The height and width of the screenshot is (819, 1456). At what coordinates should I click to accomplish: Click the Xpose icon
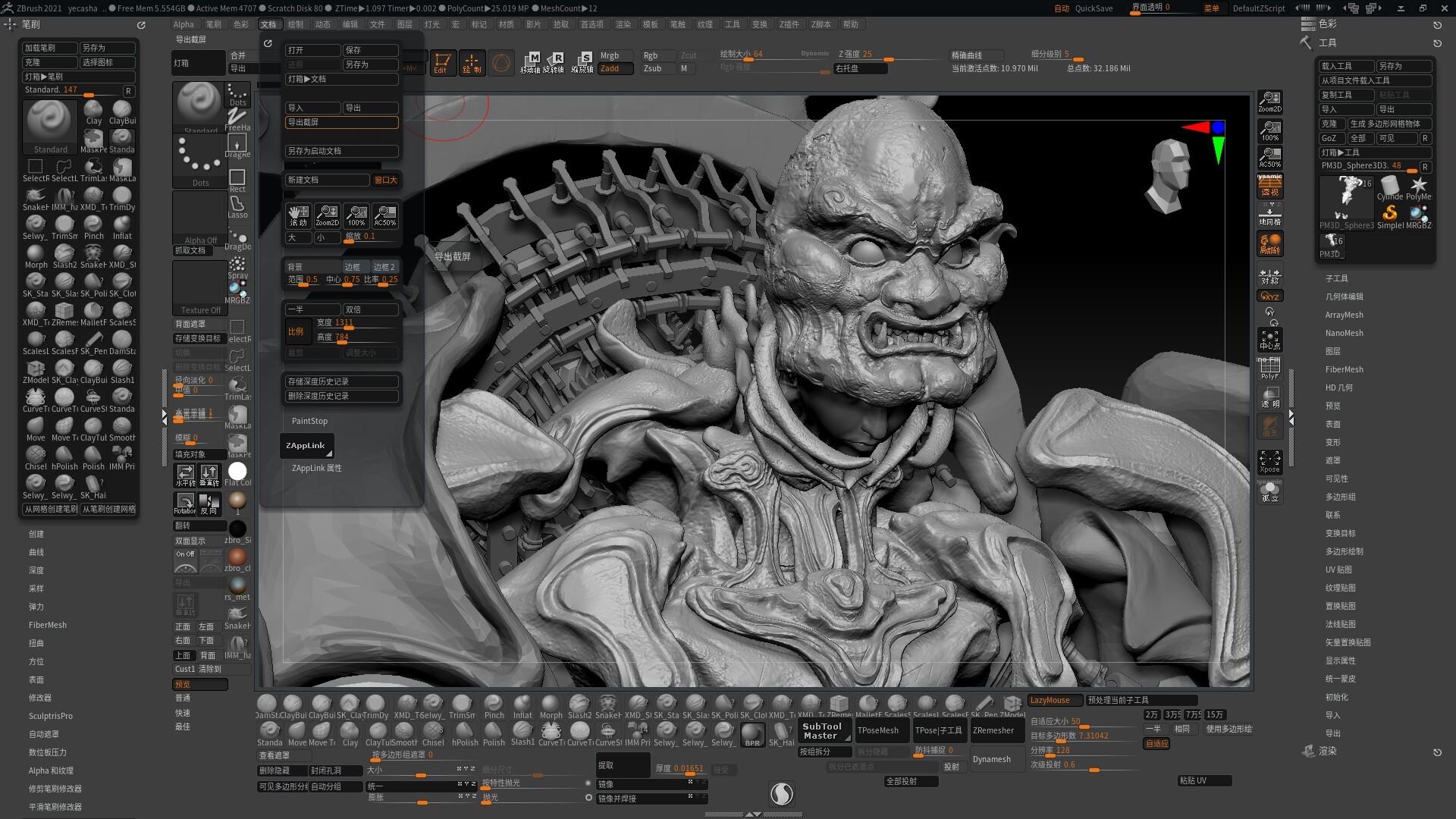pyautogui.click(x=1269, y=461)
